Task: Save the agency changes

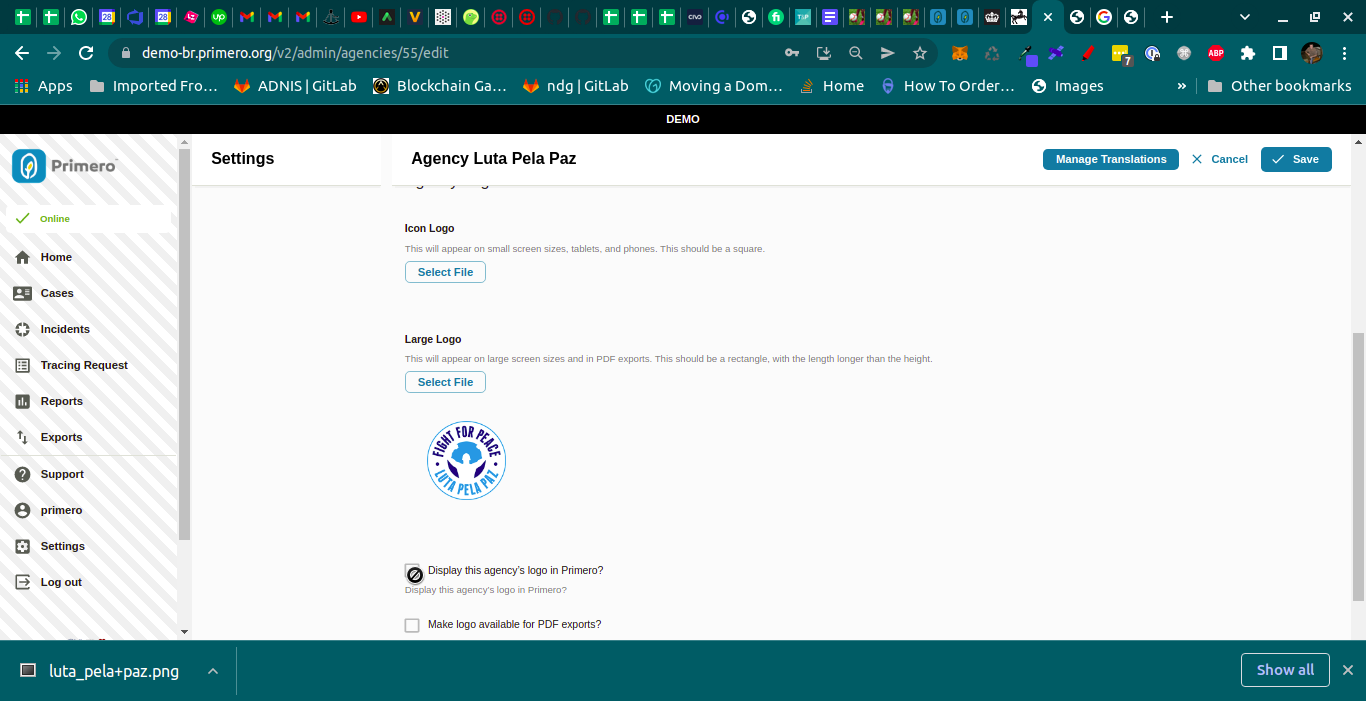Action: tap(1296, 159)
